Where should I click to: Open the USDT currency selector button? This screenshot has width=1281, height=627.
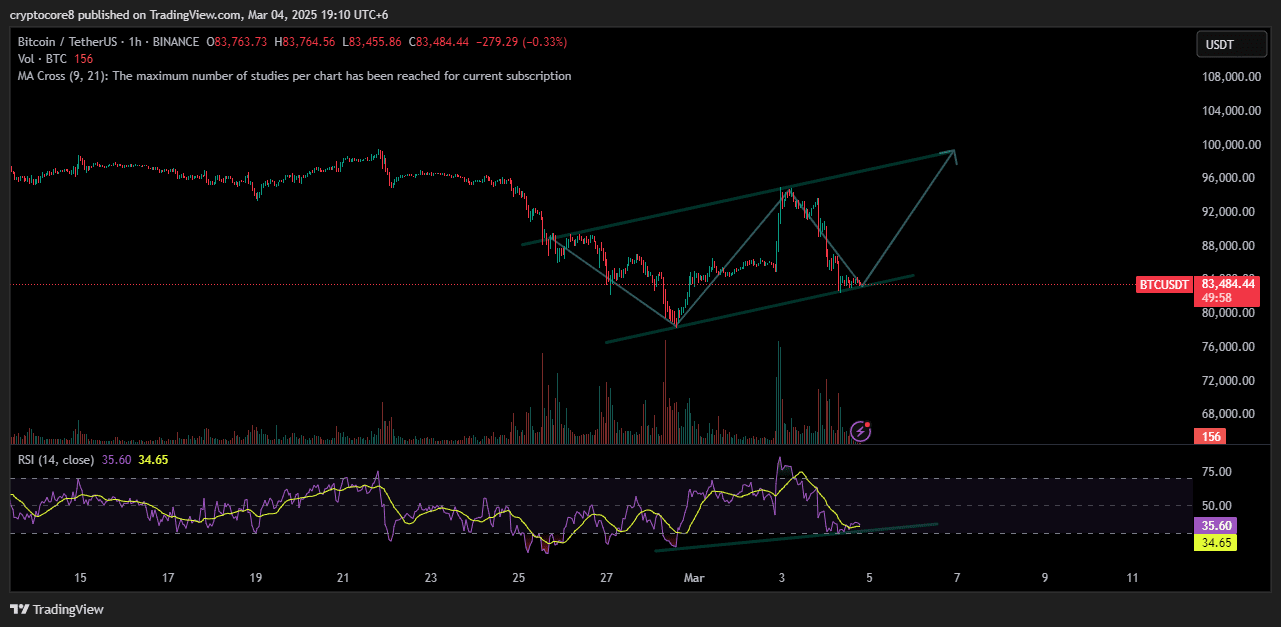click(1232, 44)
